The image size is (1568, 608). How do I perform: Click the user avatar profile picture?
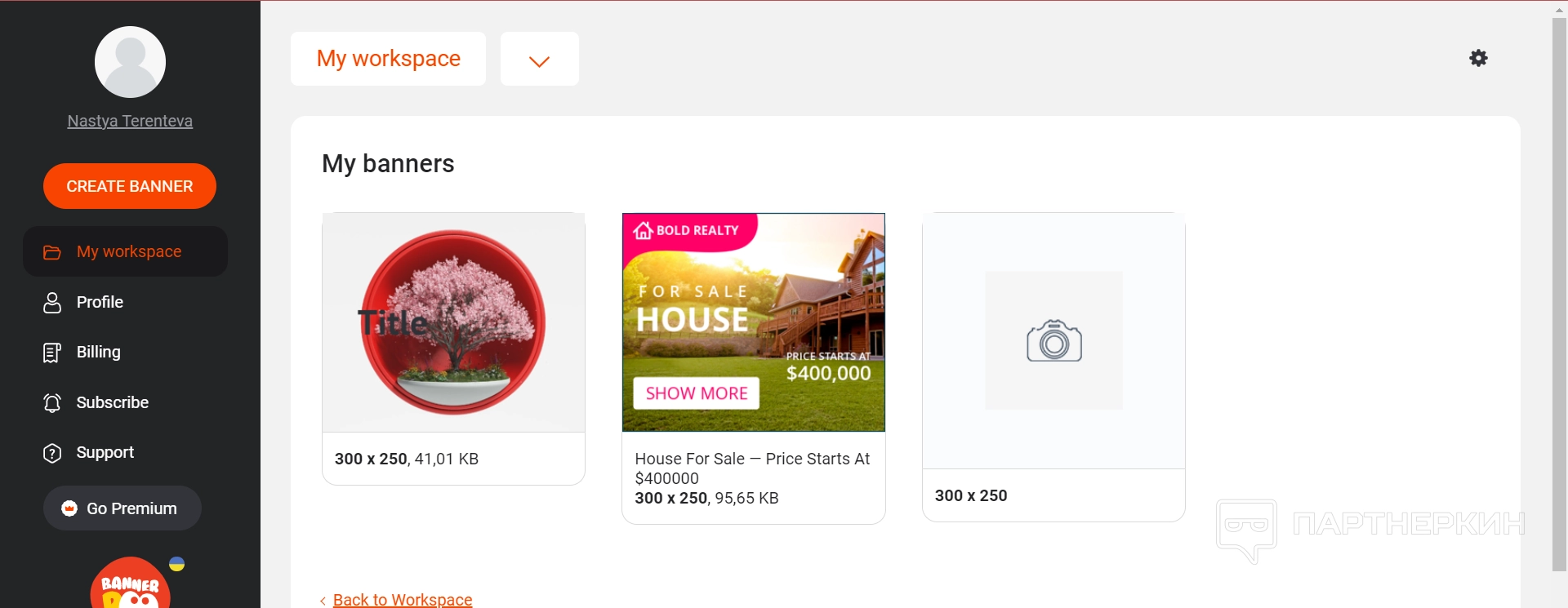pos(130,62)
